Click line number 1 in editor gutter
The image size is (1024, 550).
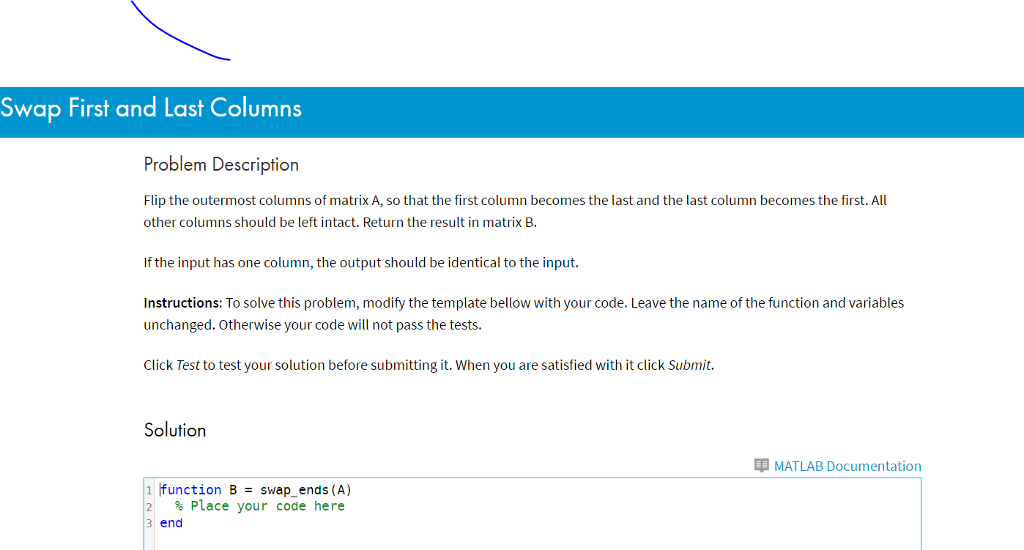point(149,490)
